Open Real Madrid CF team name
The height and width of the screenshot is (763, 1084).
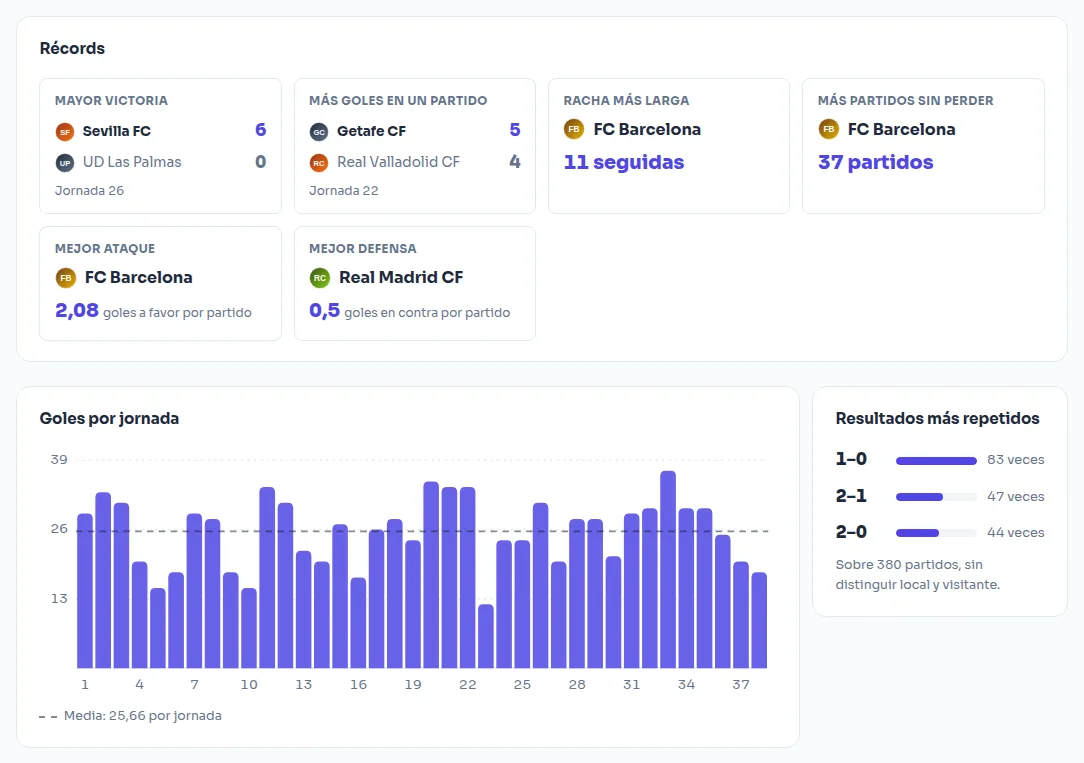pos(401,277)
